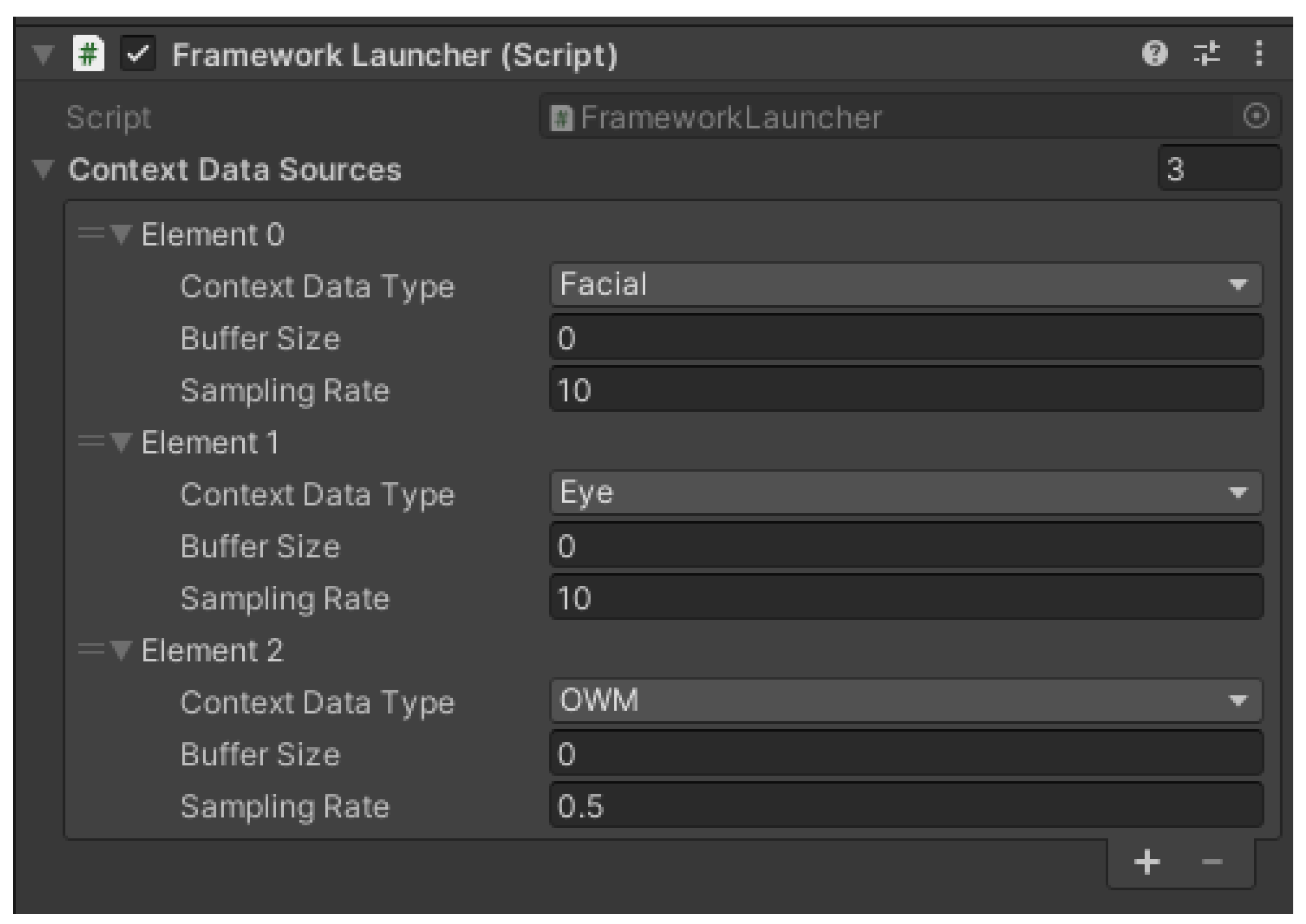This screenshot has width=1306, height=924.
Task: Remove list element with minus button
Action: pos(1212,862)
